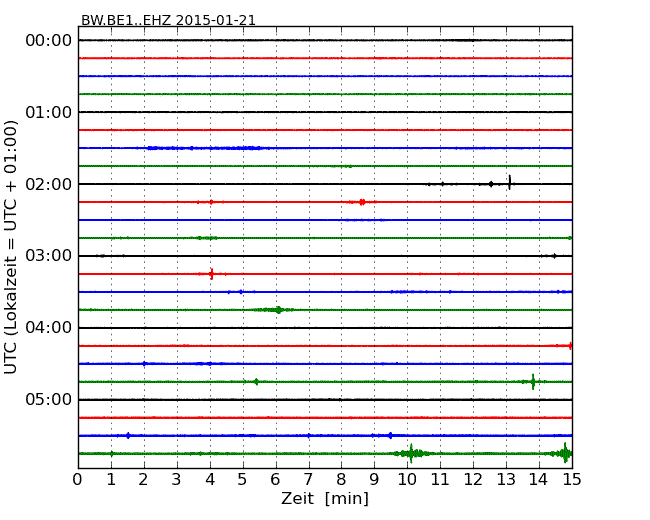Select the 01:00 time label
650x520 pixels.
pos(49,112)
